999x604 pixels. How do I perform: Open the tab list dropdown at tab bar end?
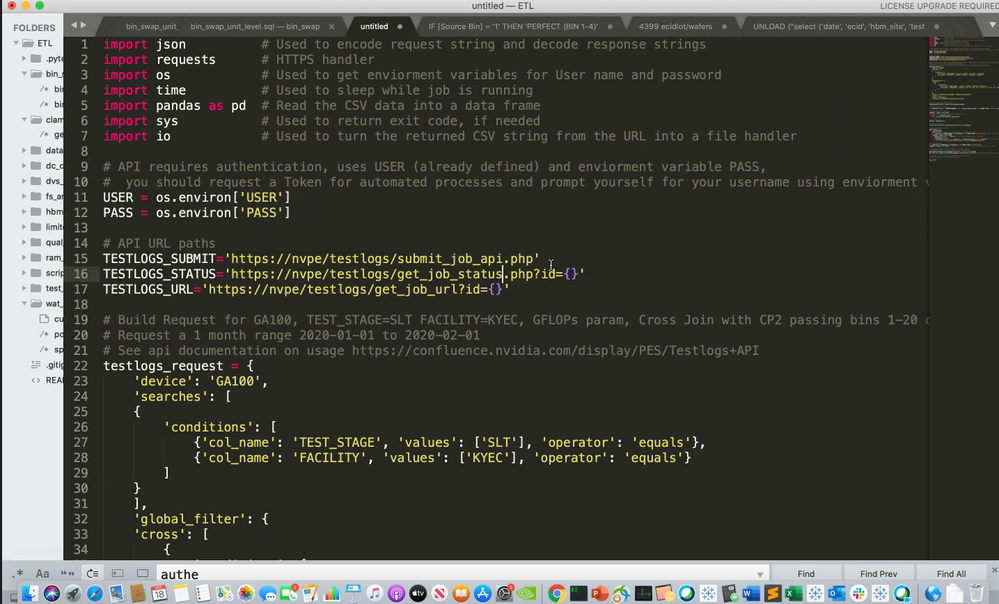tap(991, 25)
